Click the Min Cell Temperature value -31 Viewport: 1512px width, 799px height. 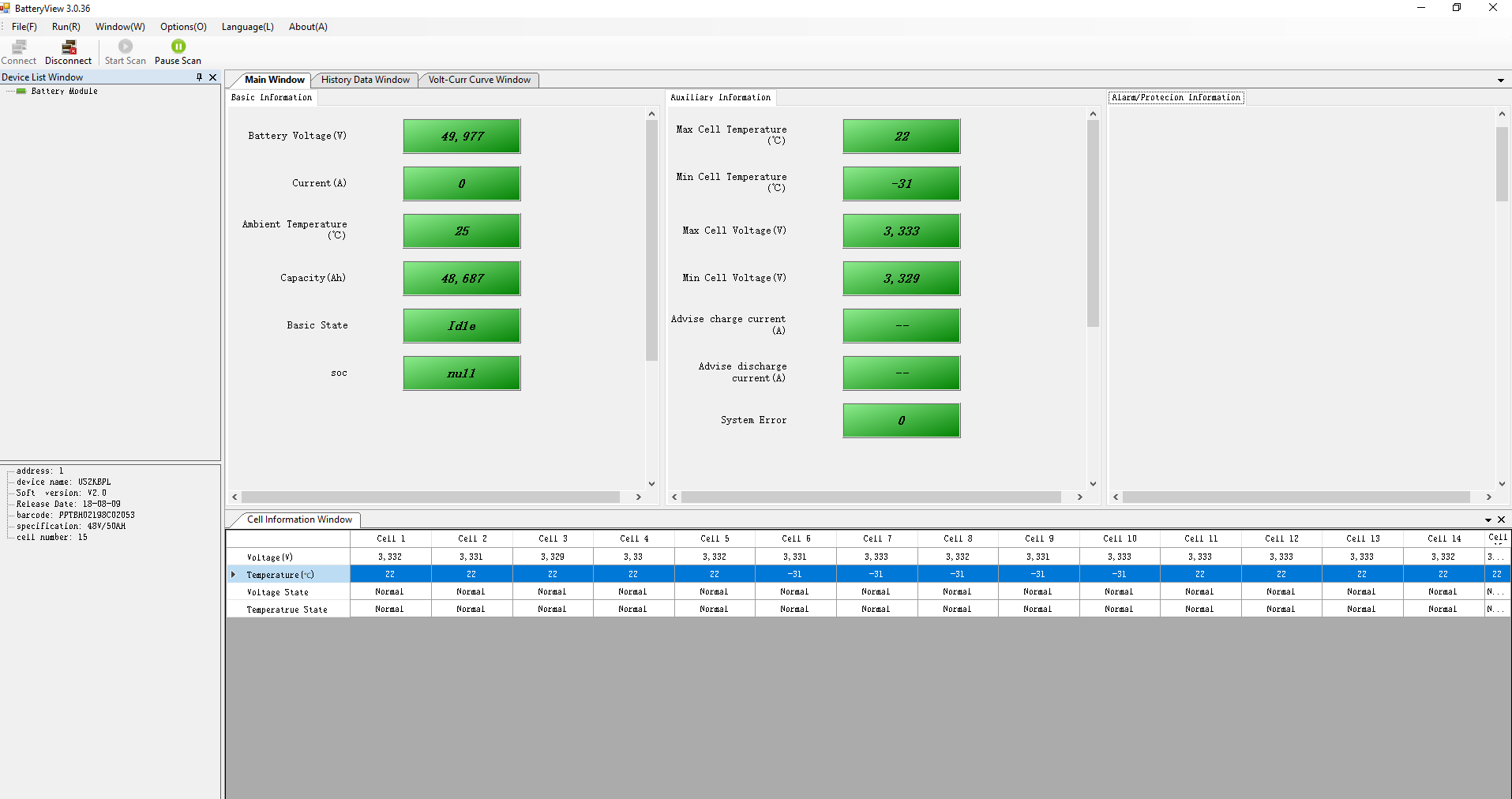[902, 184]
